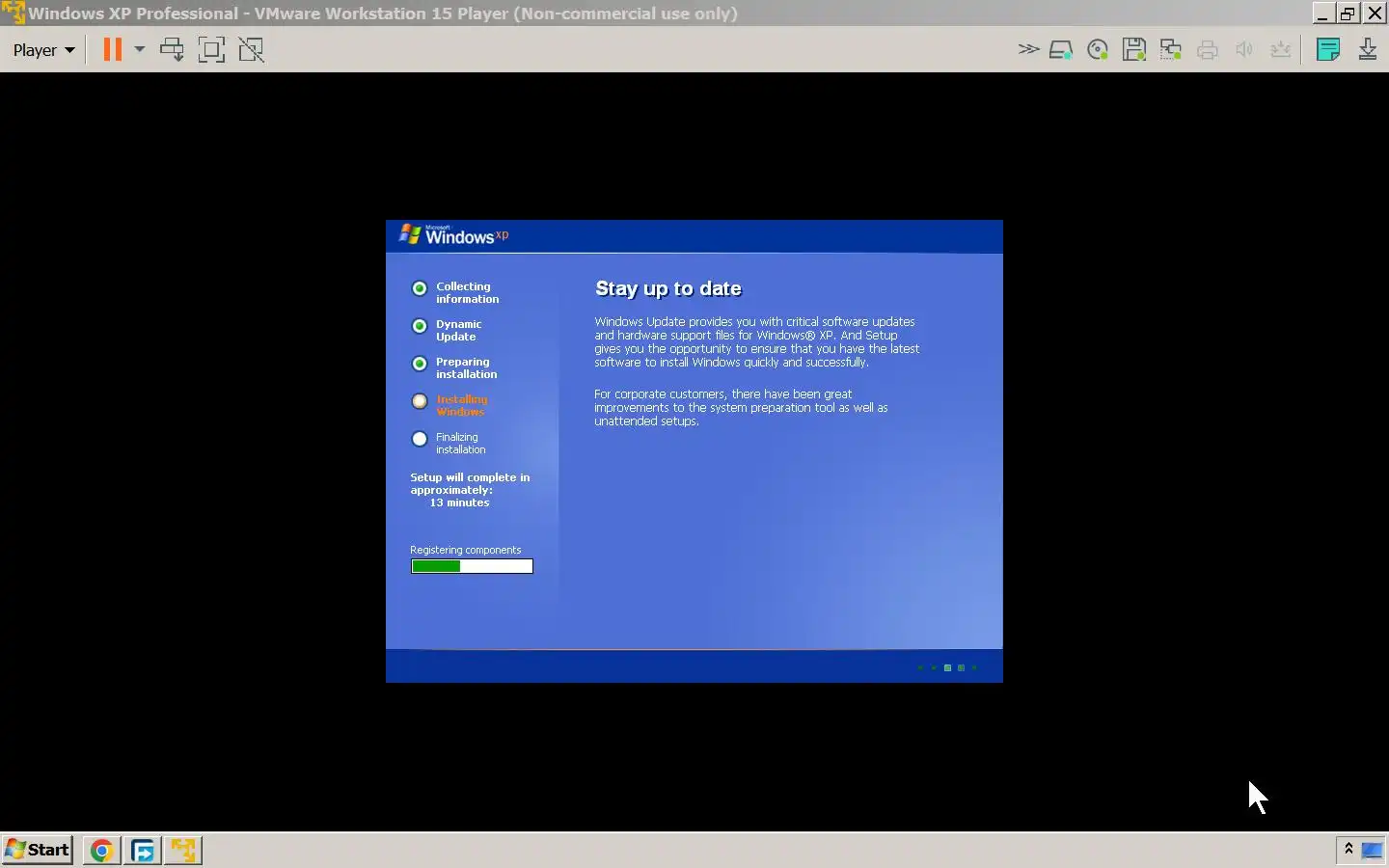Expand the system tray chevron
Screen dimensions: 1389x868
[x=1348, y=849]
